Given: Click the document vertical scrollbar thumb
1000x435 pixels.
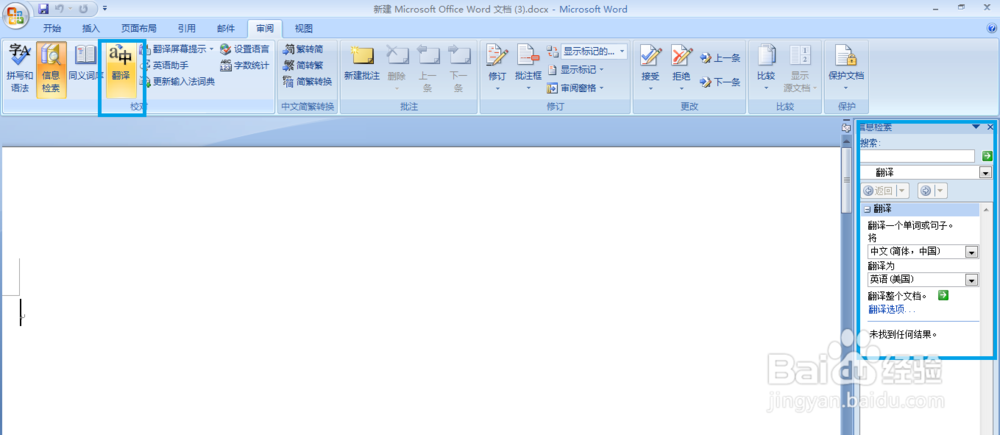Looking at the screenshot, I should pyautogui.click(x=846, y=179).
